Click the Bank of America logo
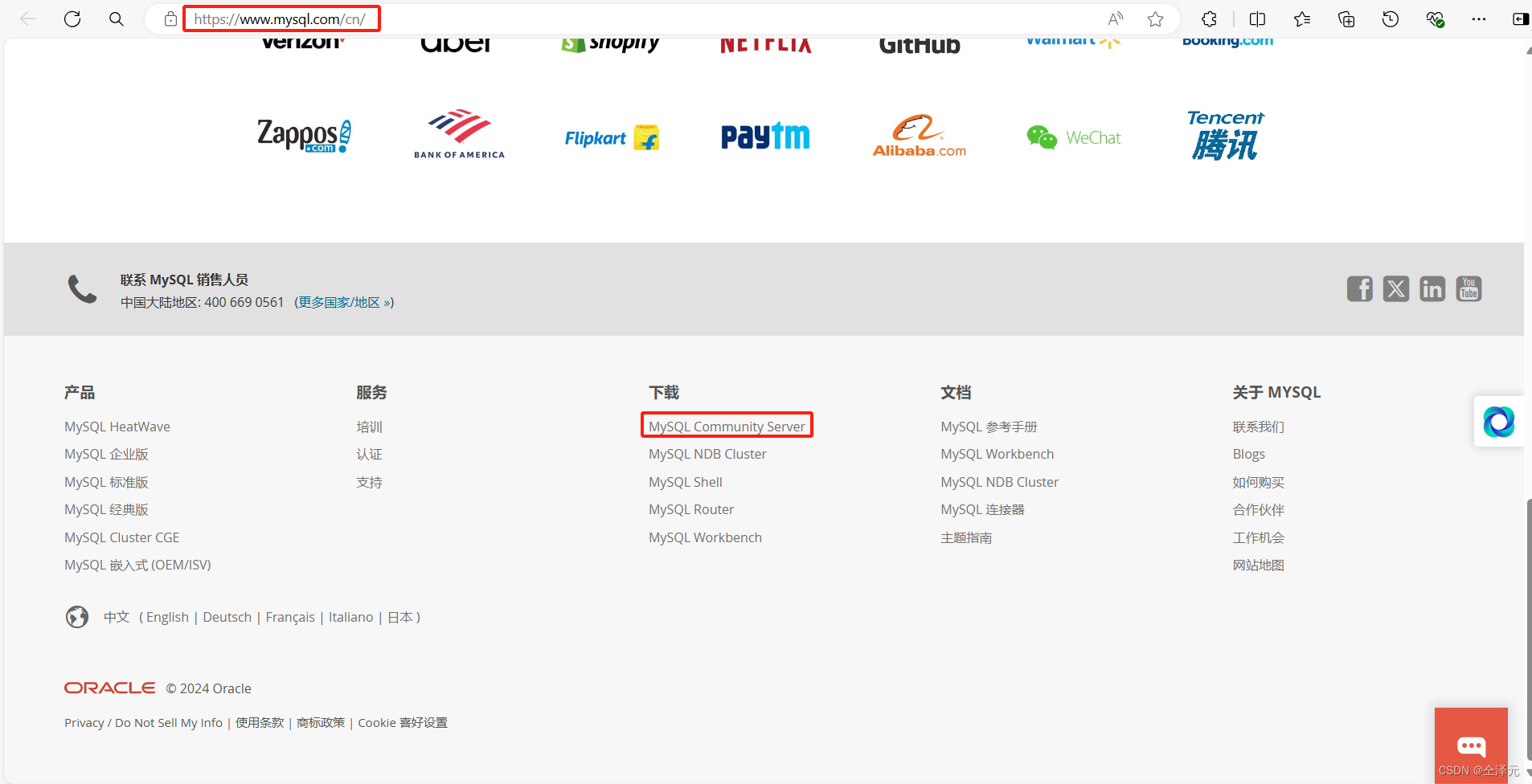Viewport: 1532px width, 784px height. [459, 134]
